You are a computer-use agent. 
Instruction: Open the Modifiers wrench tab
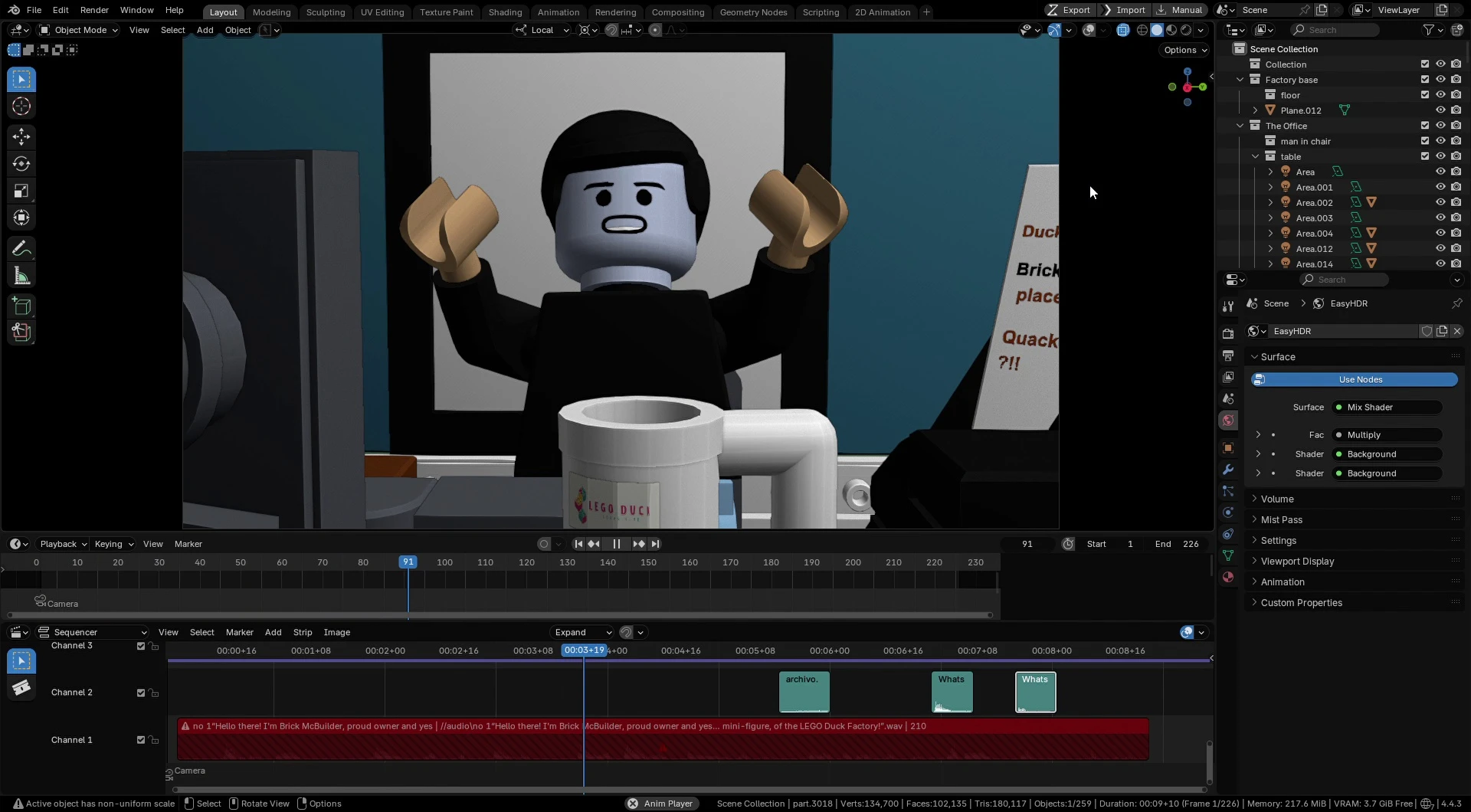1228,470
